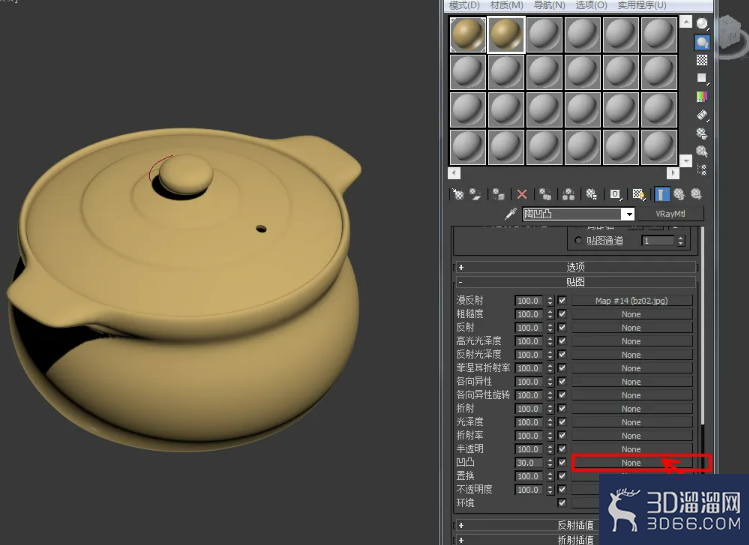Reset map with red X icon
The height and width of the screenshot is (545, 749).
click(x=522, y=194)
